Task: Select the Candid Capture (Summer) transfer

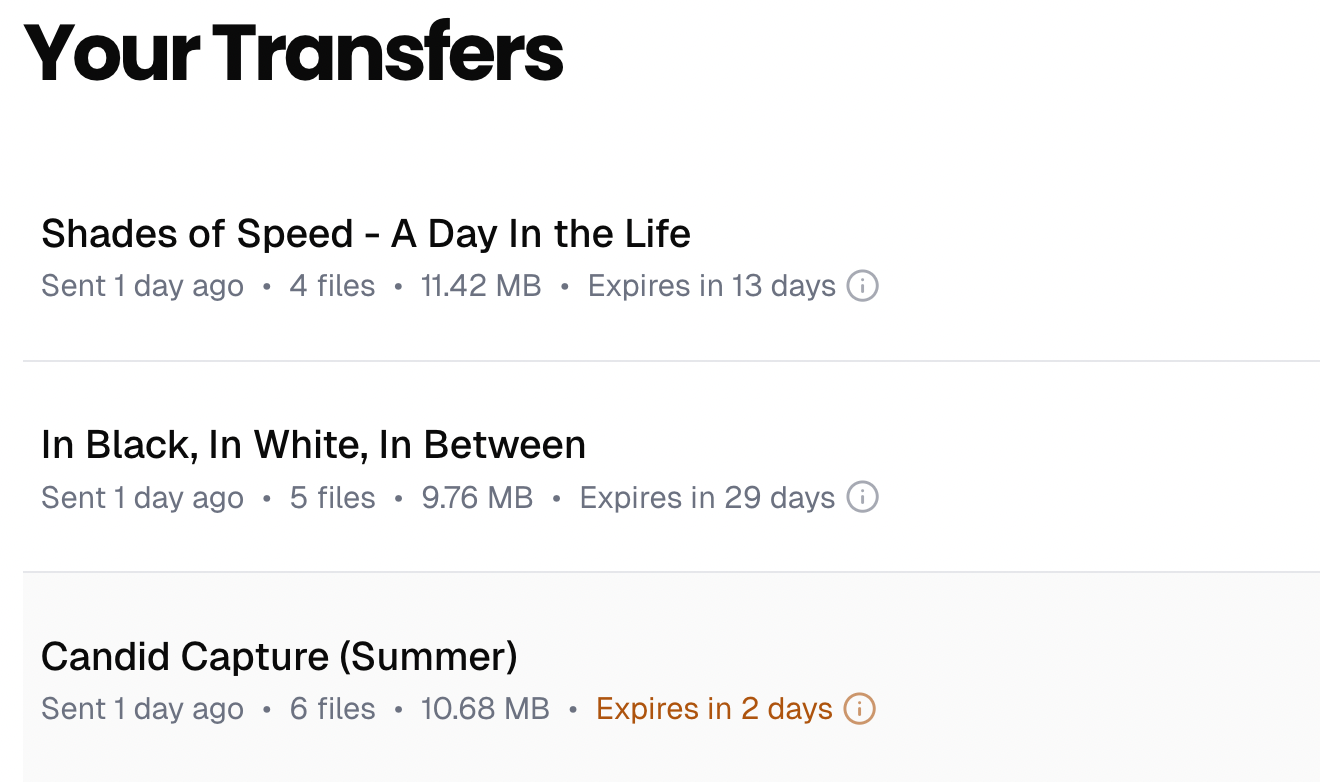Action: [280, 657]
